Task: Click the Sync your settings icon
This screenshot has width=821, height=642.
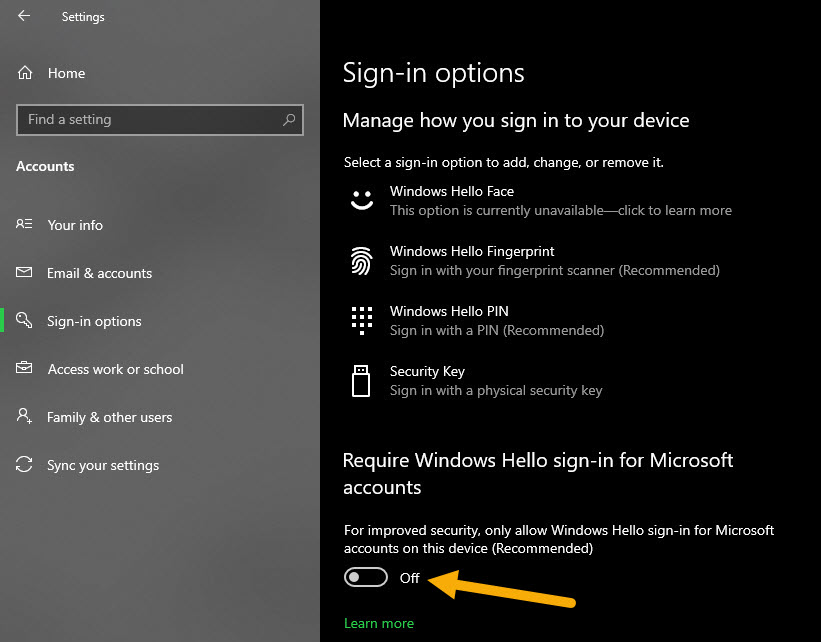Action: (24, 464)
